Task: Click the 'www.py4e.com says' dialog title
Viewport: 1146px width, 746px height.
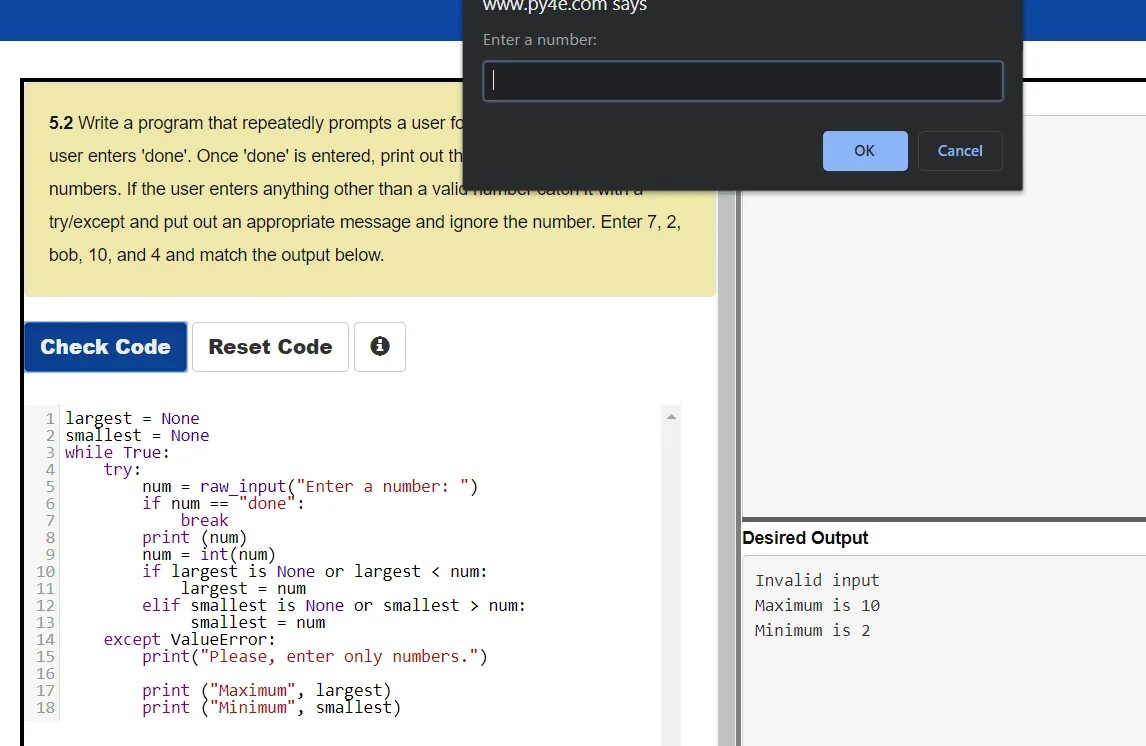Action: [x=564, y=6]
